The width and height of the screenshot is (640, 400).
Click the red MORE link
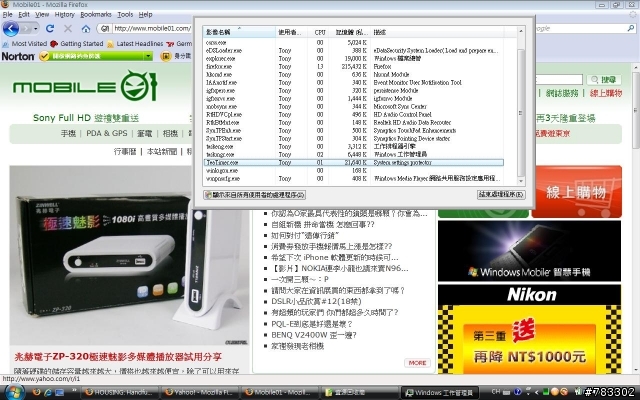(417, 363)
